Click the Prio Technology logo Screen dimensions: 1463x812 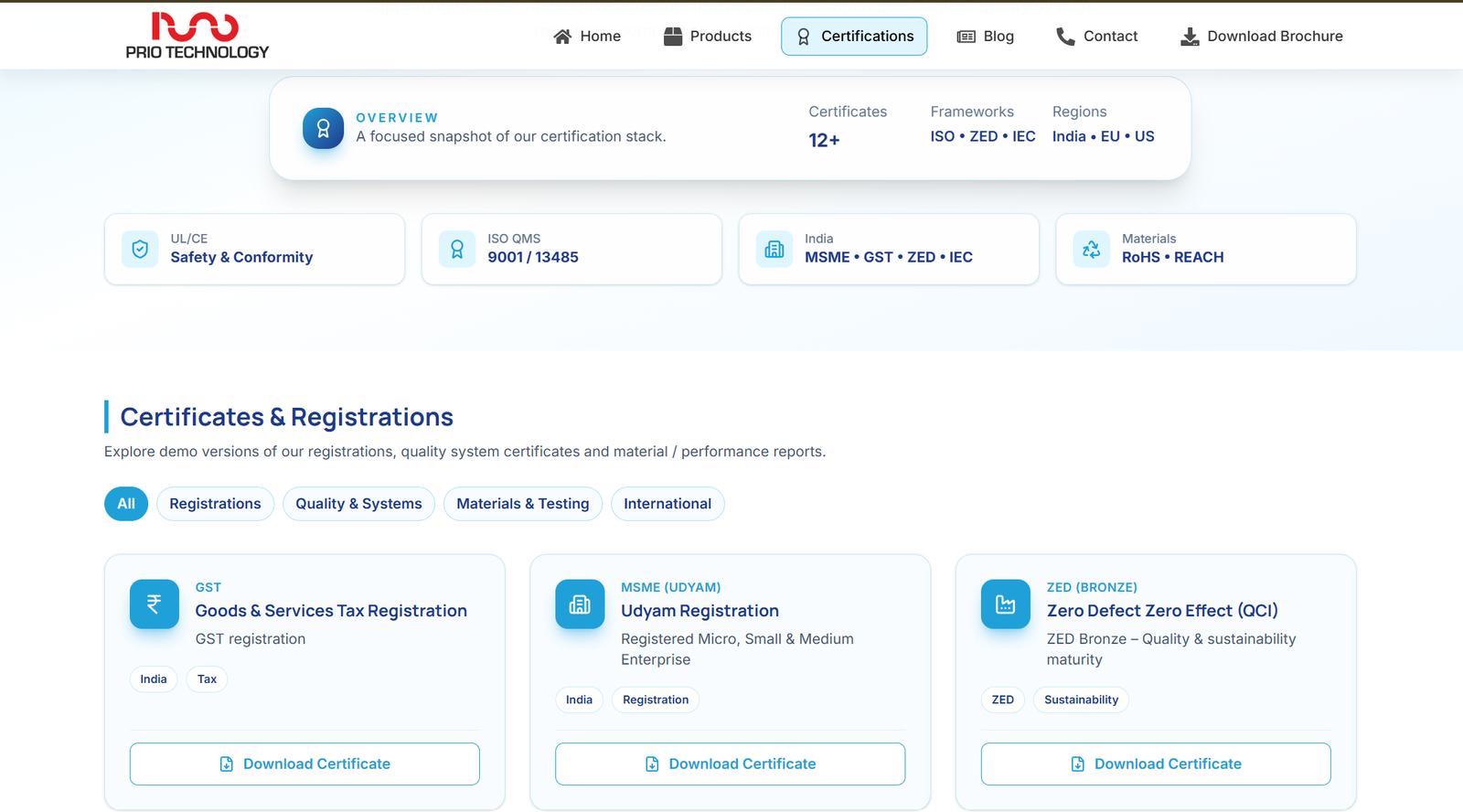(x=197, y=36)
